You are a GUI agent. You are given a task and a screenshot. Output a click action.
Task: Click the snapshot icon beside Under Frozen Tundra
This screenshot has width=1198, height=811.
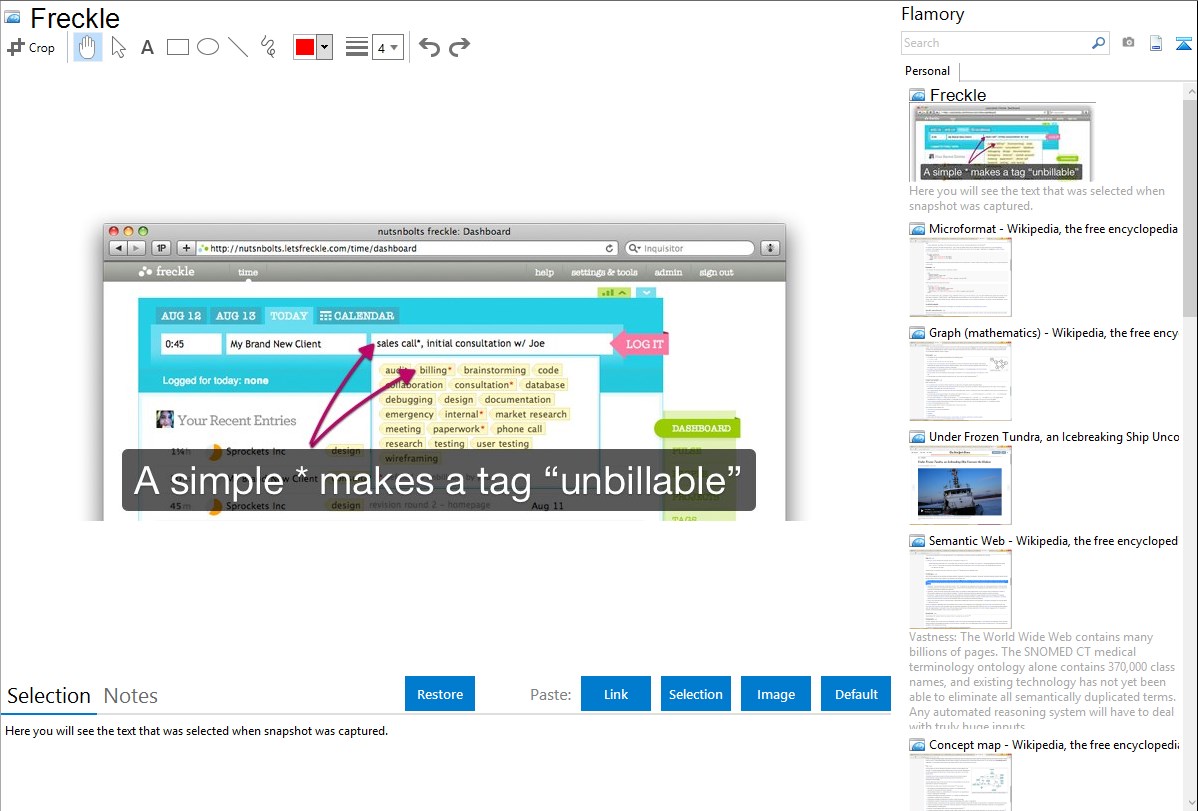pos(917,437)
